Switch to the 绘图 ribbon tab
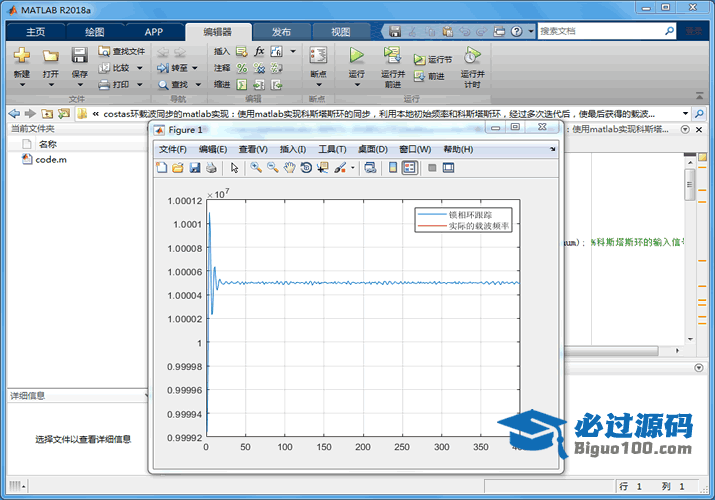The width and height of the screenshot is (715, 500). (94, 32)
